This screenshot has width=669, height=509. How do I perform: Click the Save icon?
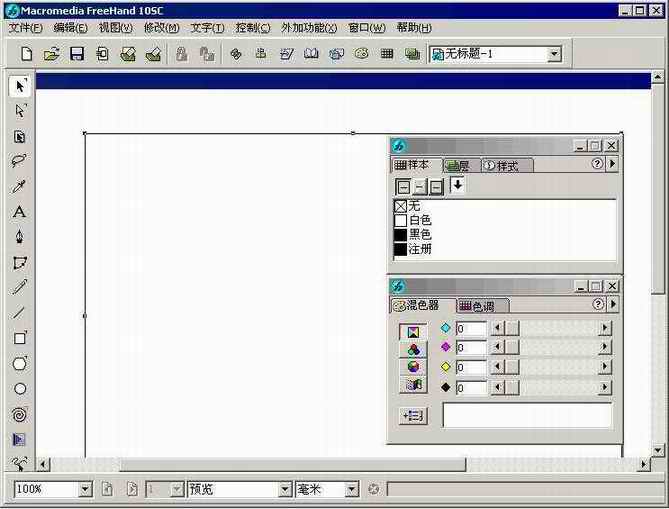[x=77, y=54]
